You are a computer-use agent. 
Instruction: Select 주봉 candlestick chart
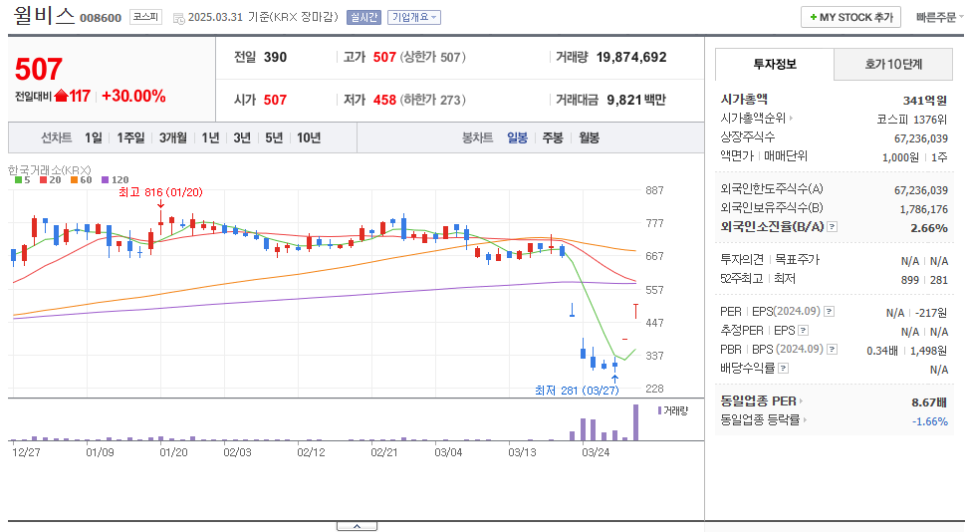553,138
